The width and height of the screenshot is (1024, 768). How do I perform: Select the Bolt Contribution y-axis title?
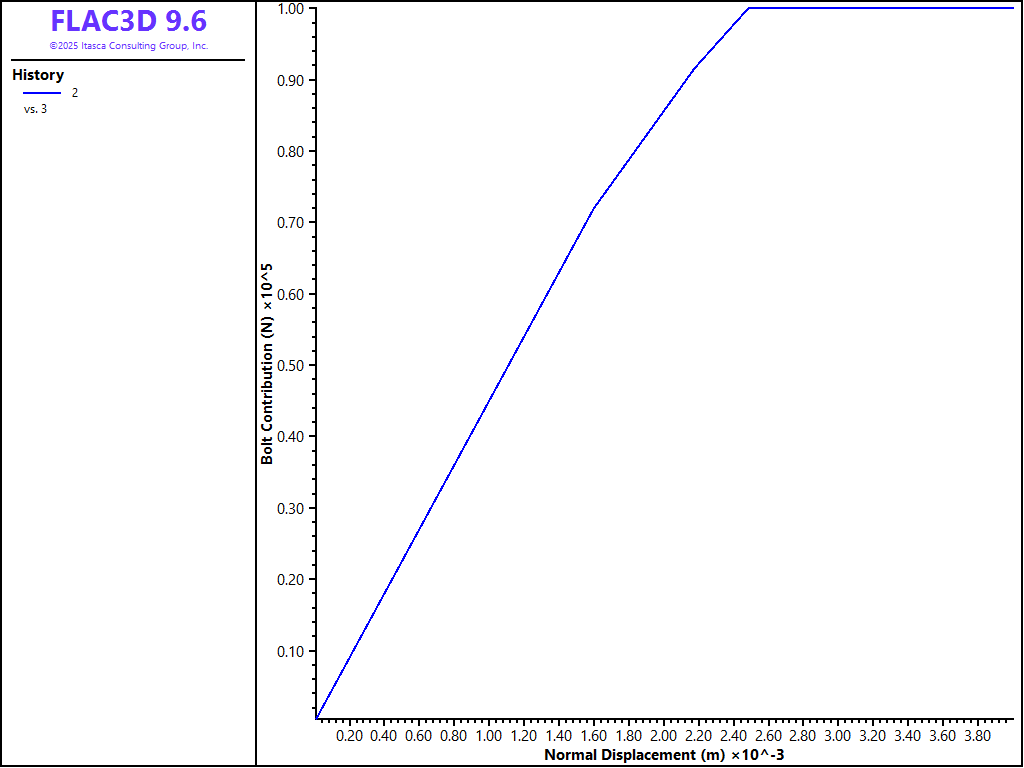click(x=267, y=364)
